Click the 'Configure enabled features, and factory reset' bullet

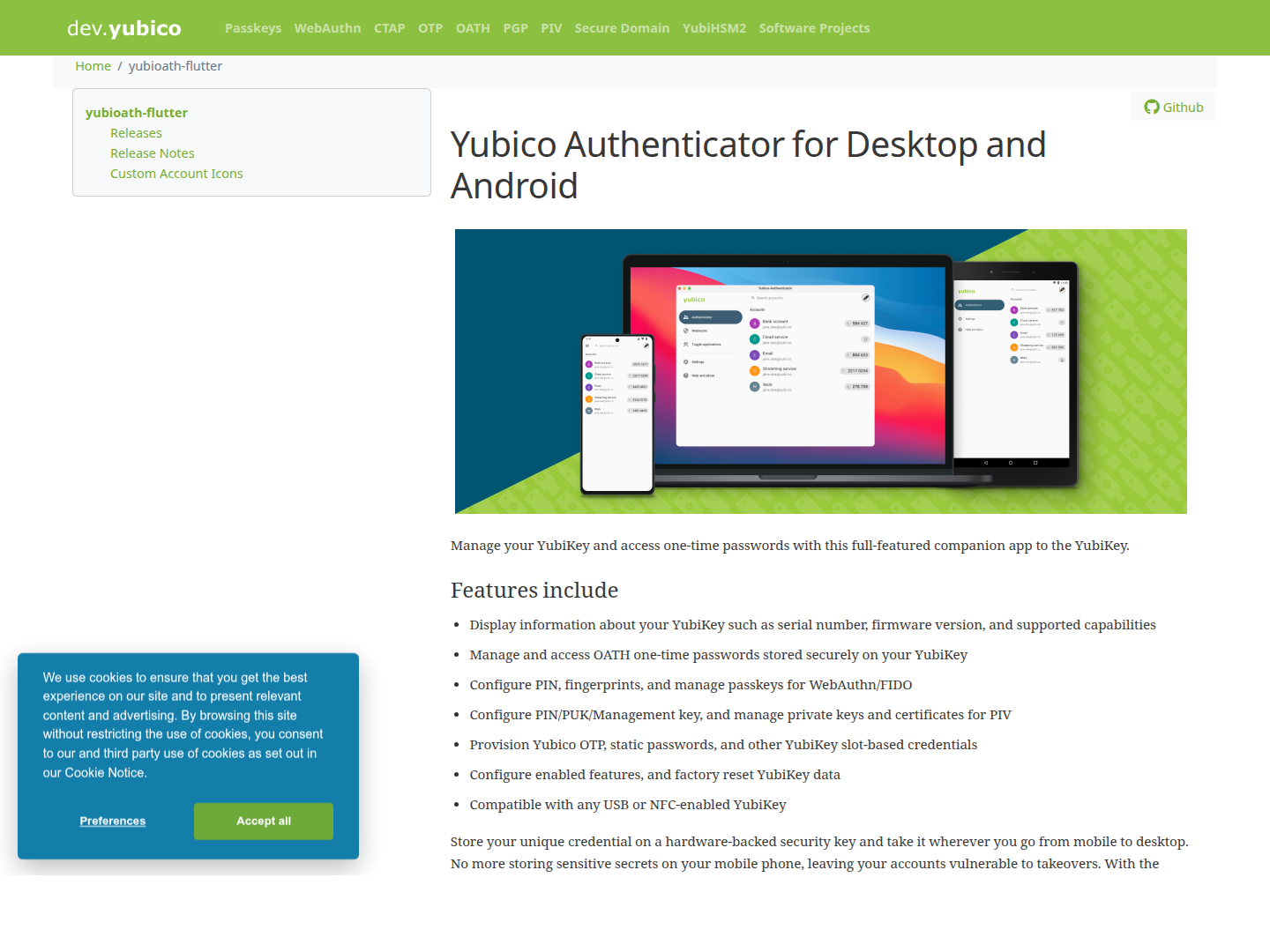click(x=654, y=775)
